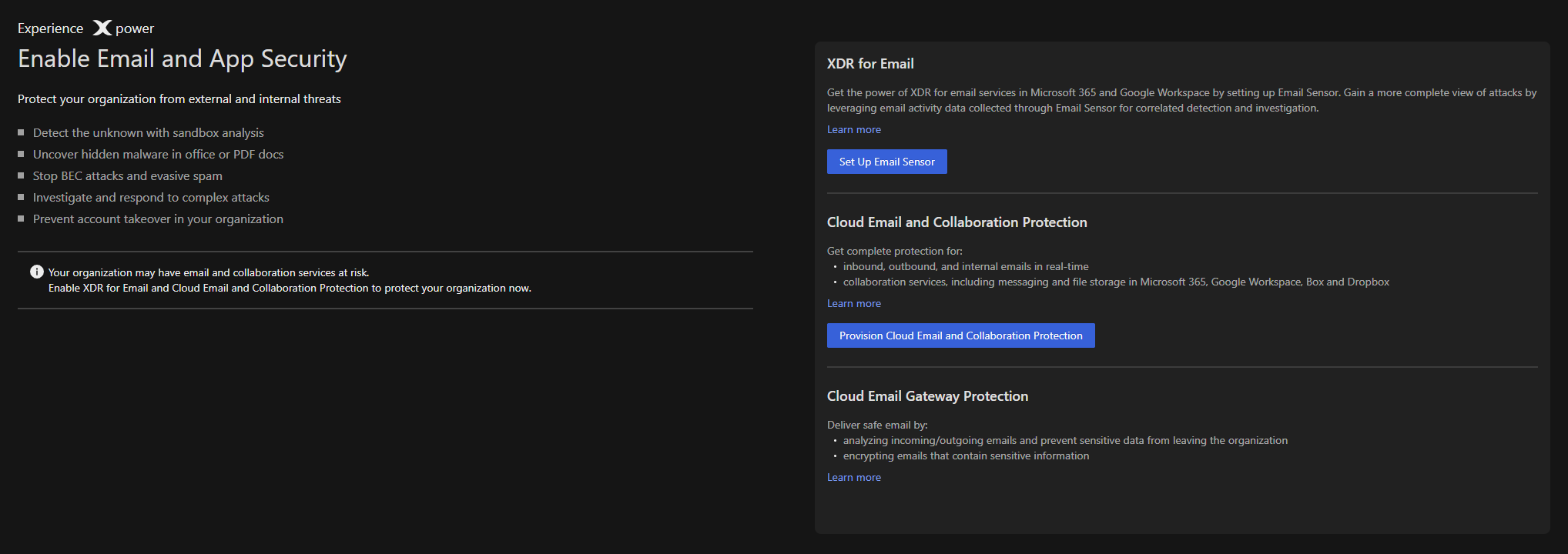Provision Cloud Email and Collaboration Protection
This screenshot has height=554, width=1568.
[x=960, y=335]
